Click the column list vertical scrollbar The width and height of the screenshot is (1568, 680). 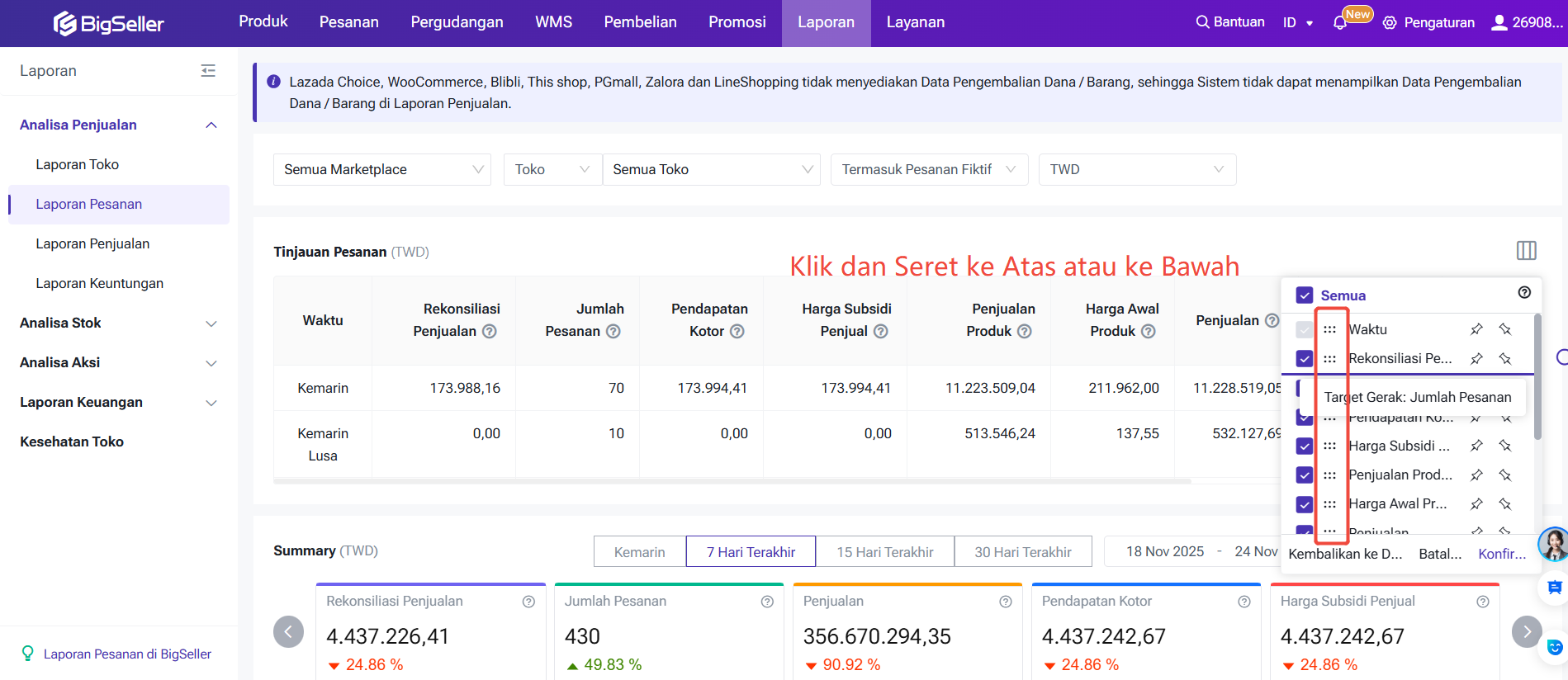(x=1537, y=376)
